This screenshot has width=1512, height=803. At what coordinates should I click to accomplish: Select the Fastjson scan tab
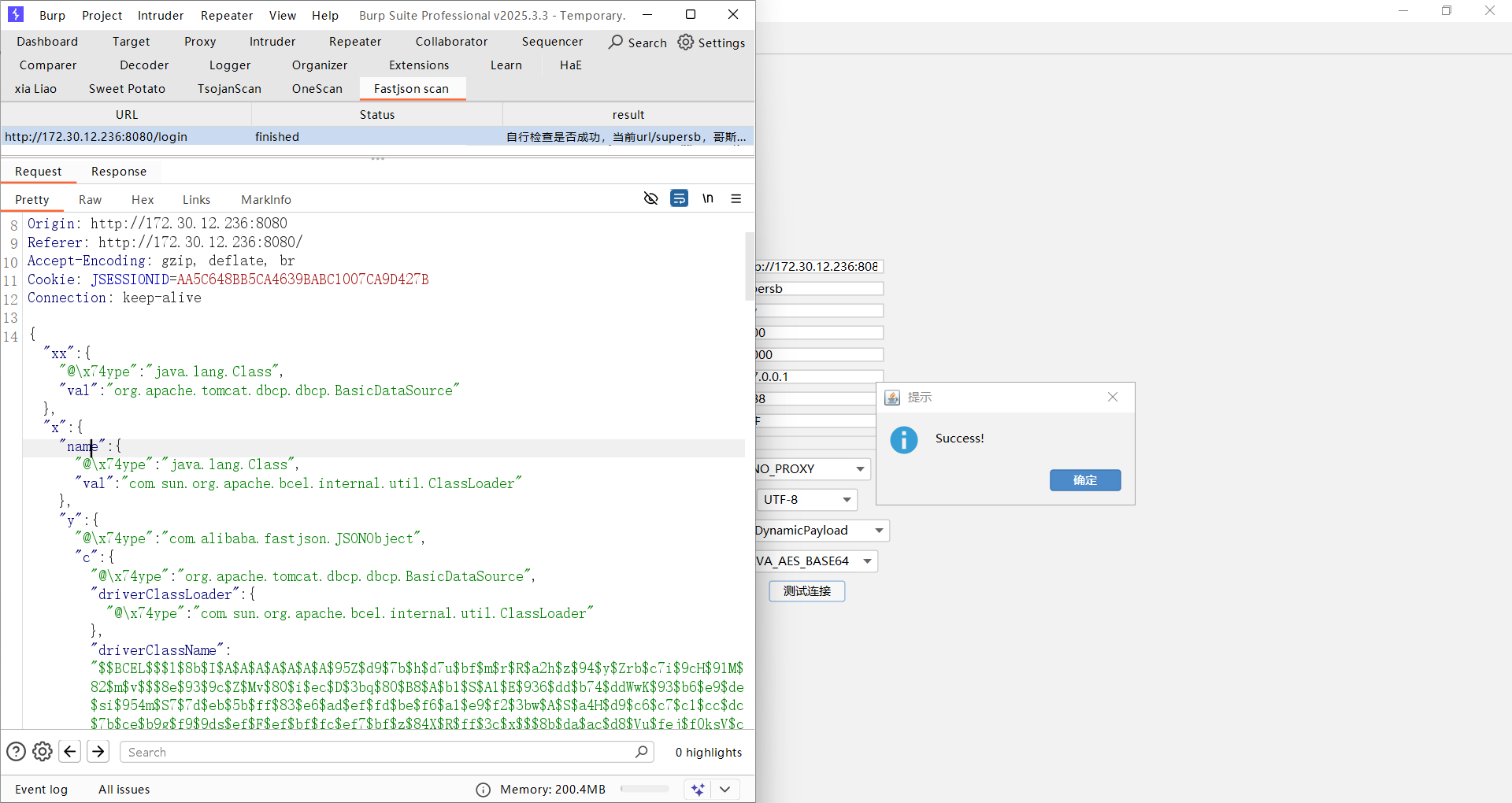[x=412, y=89]
